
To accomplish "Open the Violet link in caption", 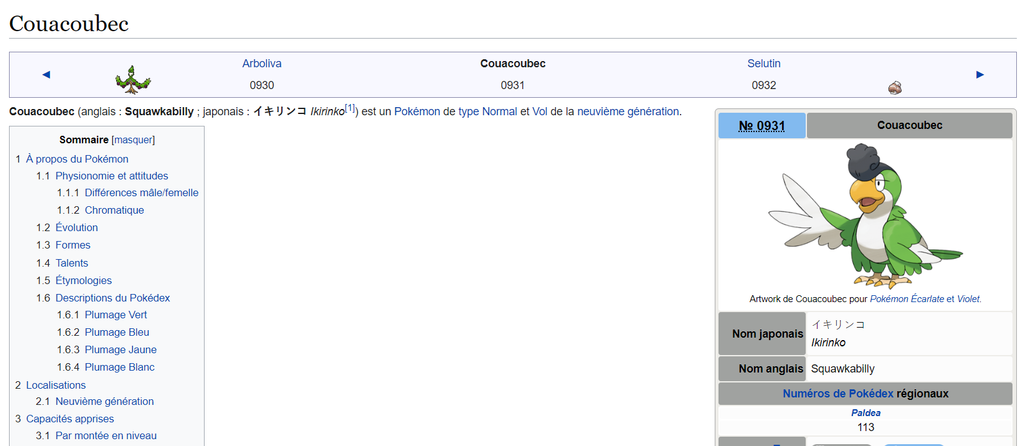I will point(968,299).
